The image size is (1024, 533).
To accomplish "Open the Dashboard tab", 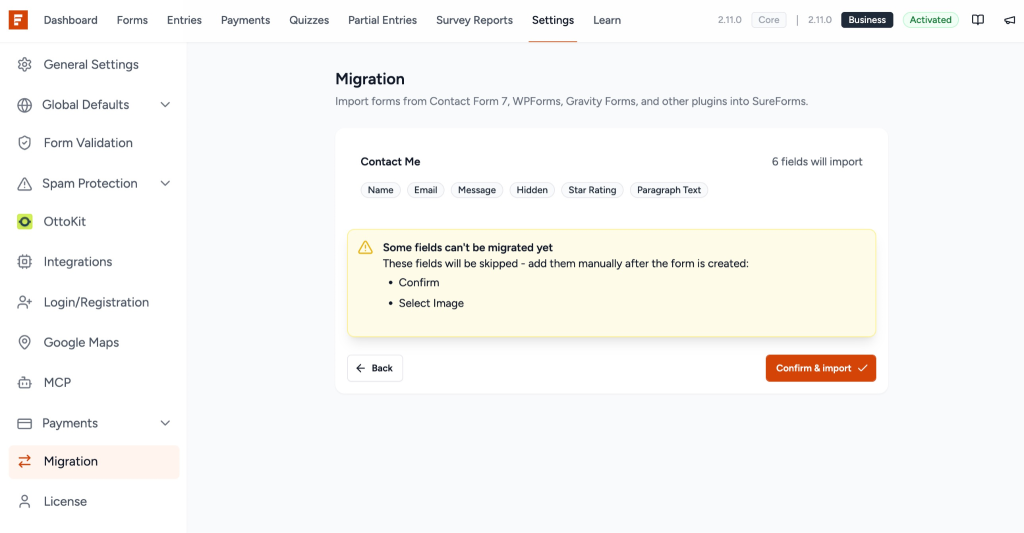I will click(71, 20).
